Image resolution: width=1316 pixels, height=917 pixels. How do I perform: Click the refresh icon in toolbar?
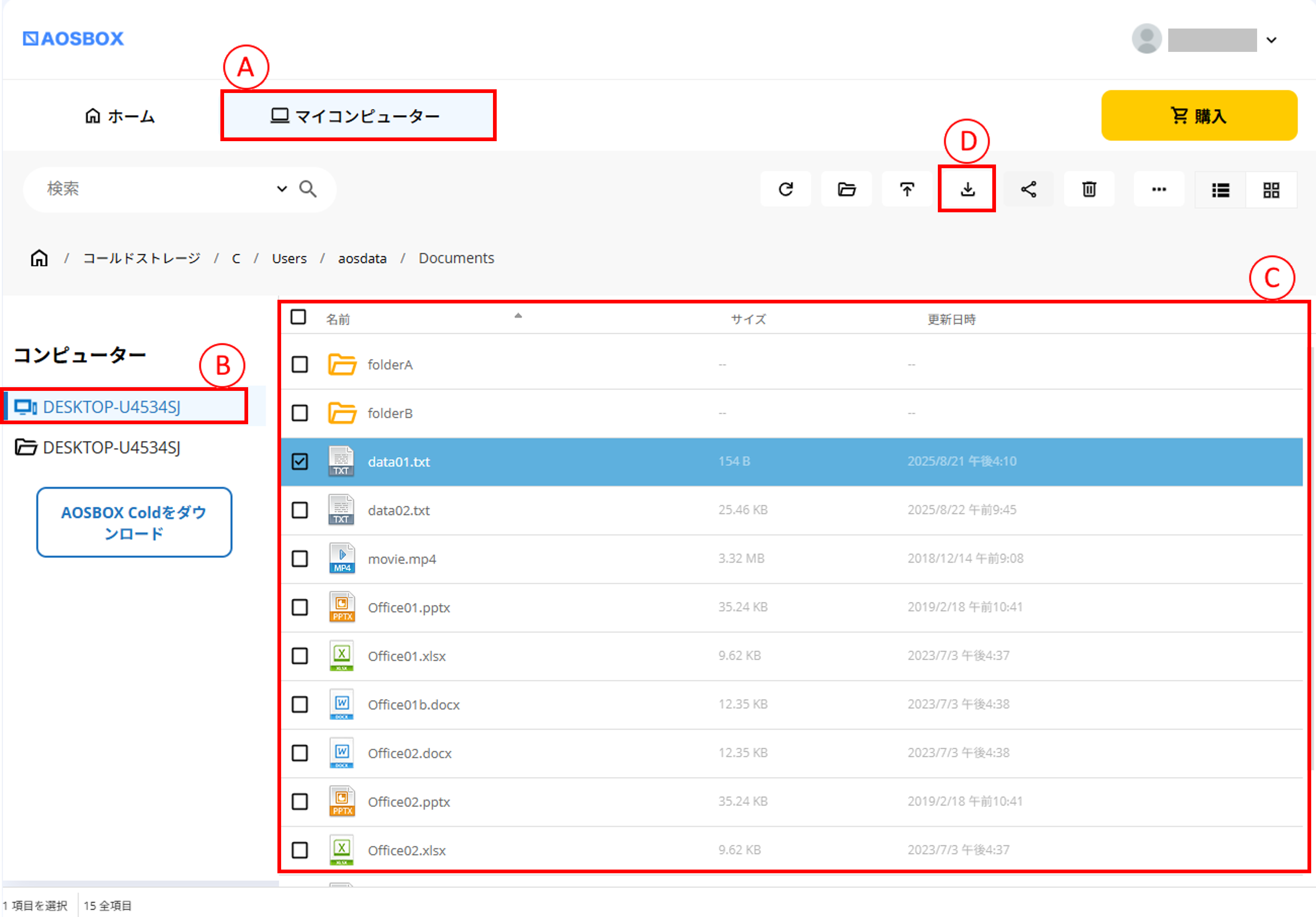[785, 189]
